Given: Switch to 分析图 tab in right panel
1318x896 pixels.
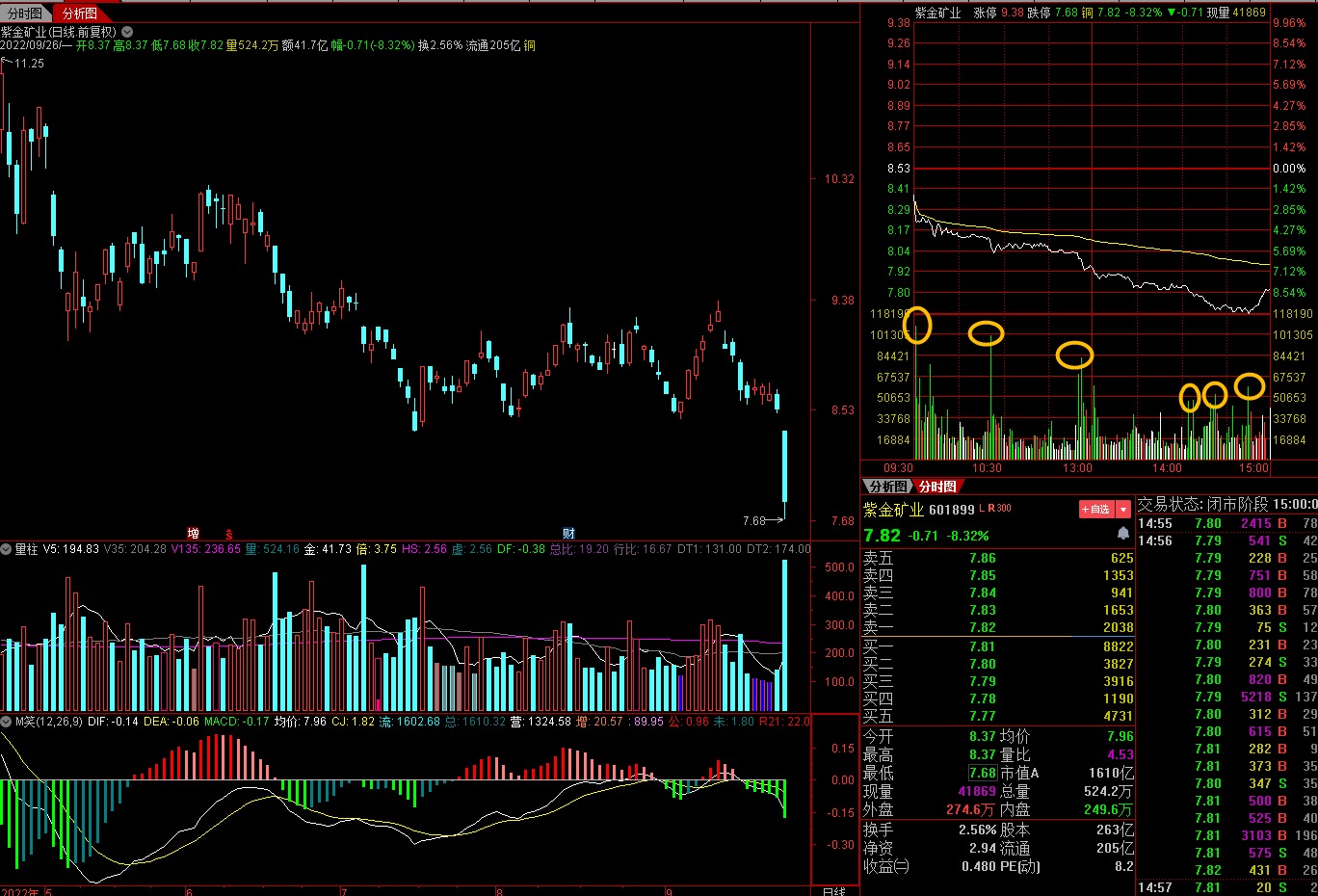Looking at the screenshot, I should pos(887,487).
